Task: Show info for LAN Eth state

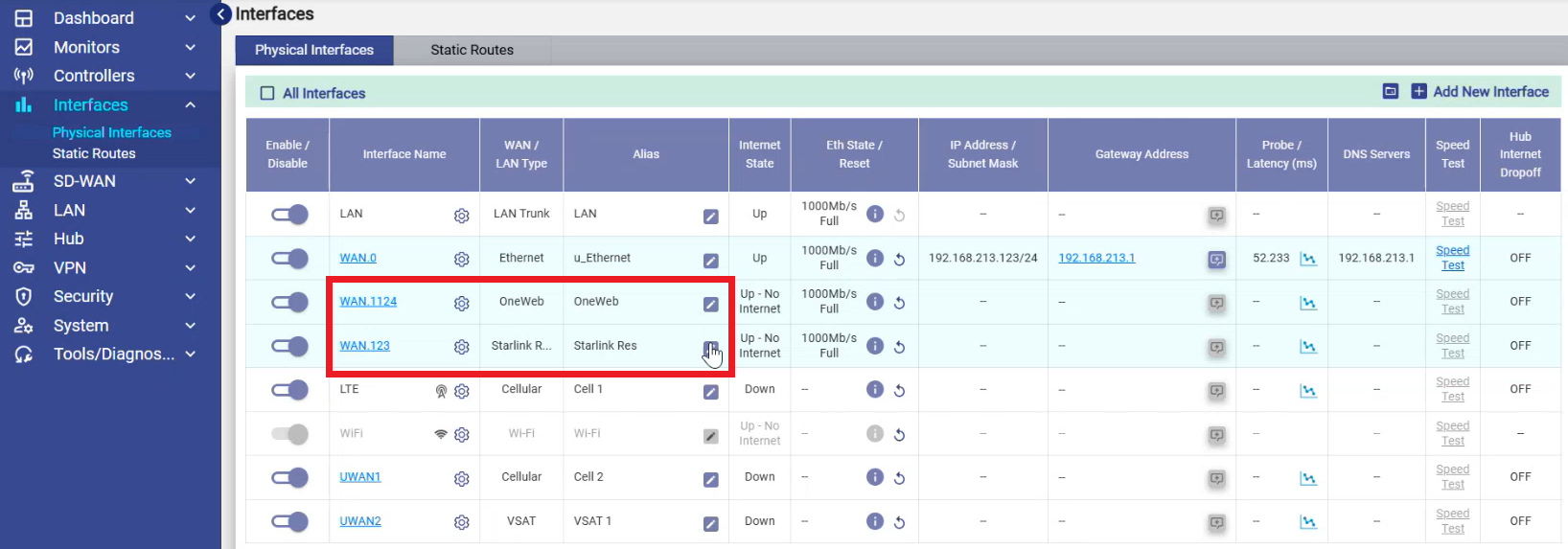Action: 874,215
